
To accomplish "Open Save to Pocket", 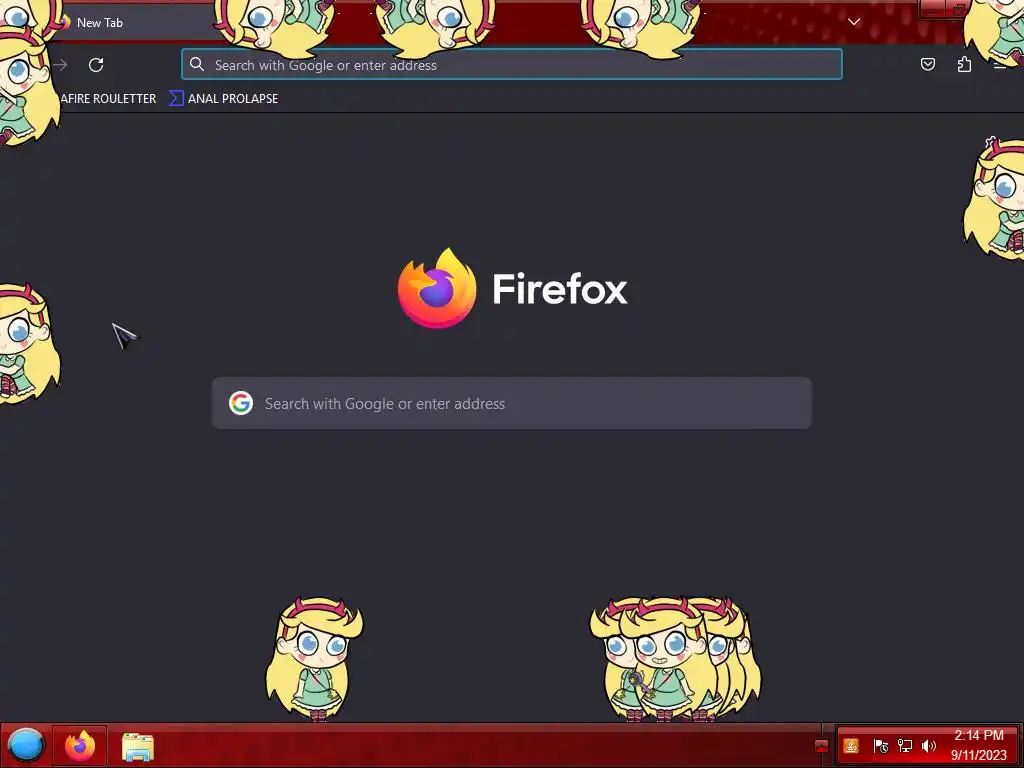I will pos(927,64).
